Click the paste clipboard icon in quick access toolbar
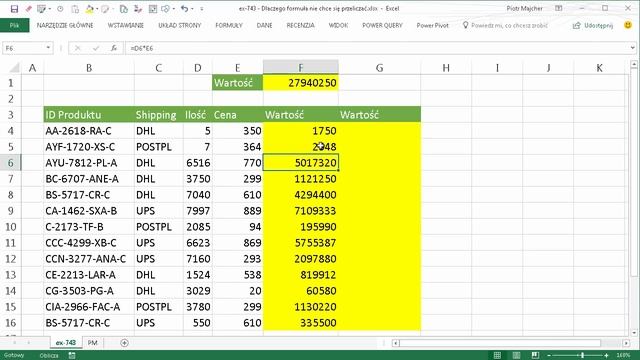Screen dimensions: 640x360 75,9
